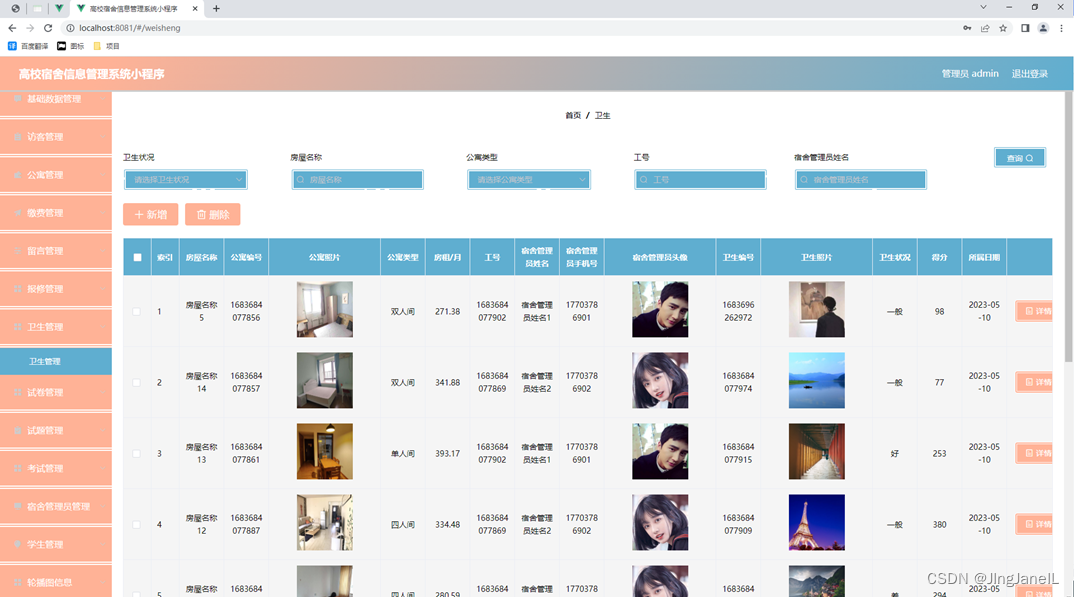Image resolution: width=1074 pixels, height=597 pixels.
Task: Open the 管理员 admin account link
Action: [x=970, y=74]
